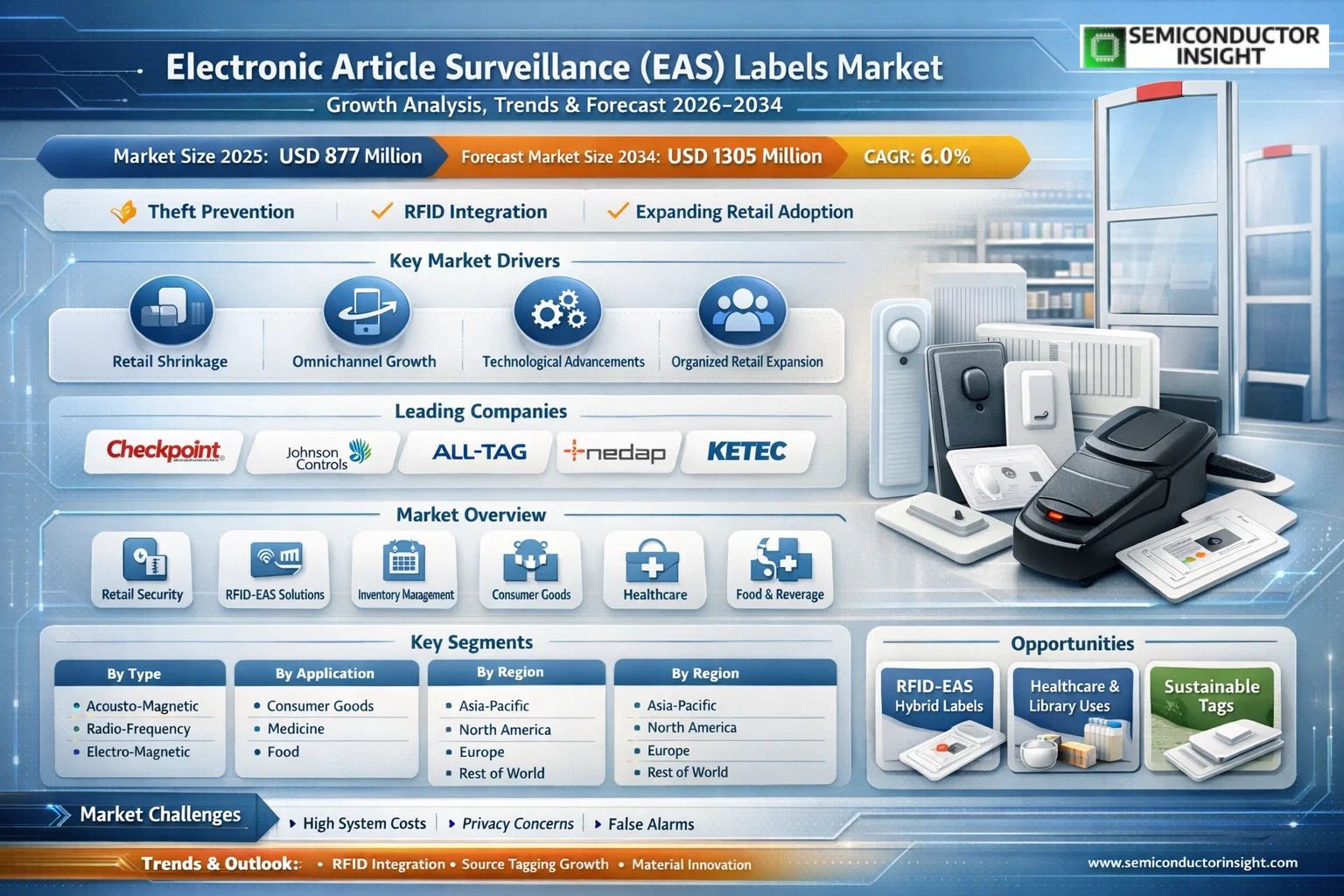Click the Market Challenges label
The width and height of the screenshot is (1344, 896).
[160, 815]
